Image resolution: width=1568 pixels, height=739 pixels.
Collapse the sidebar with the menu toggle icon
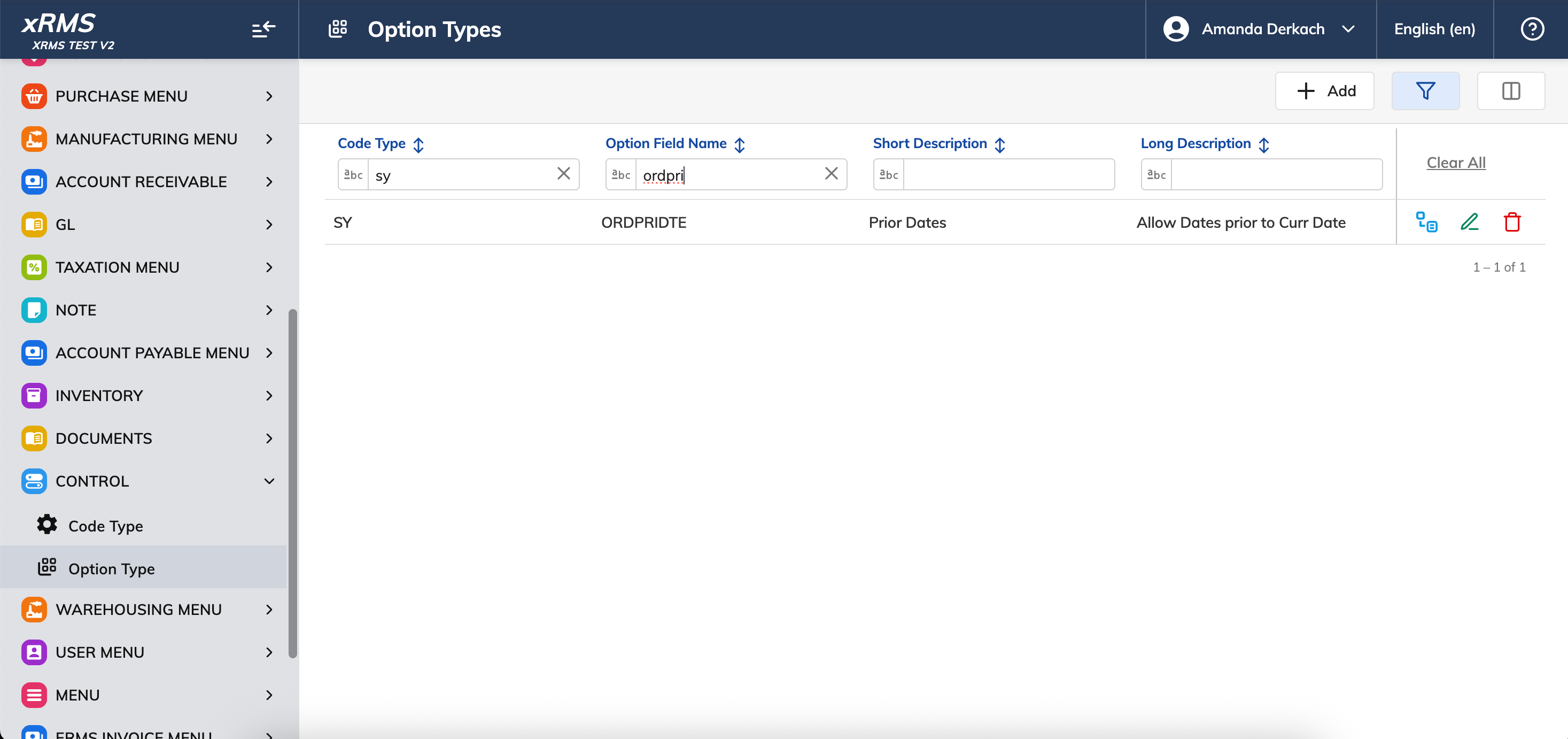pyautogui.click(x=263, y=29)
